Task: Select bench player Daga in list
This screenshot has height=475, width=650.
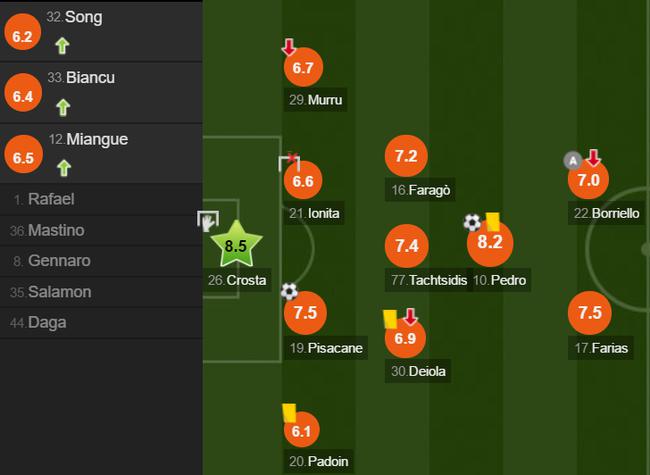Action: 101,322
